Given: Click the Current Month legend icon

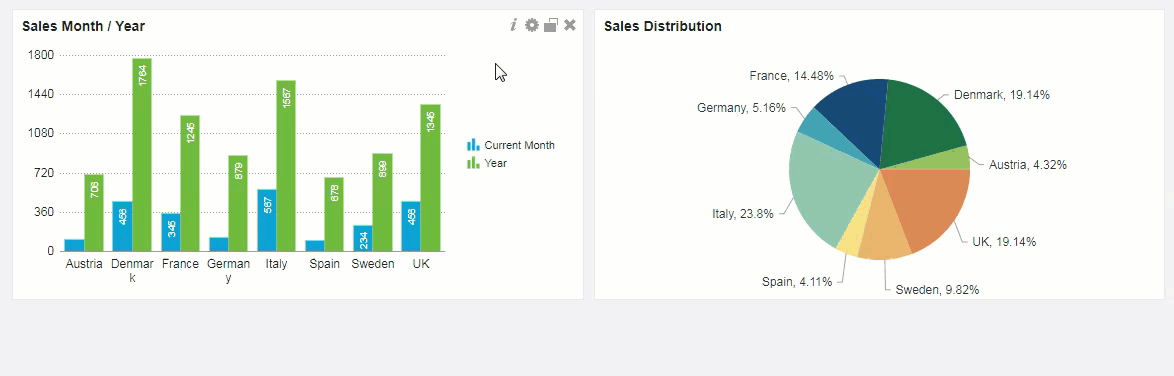Looking at the screenshot, I should point(473,145).
